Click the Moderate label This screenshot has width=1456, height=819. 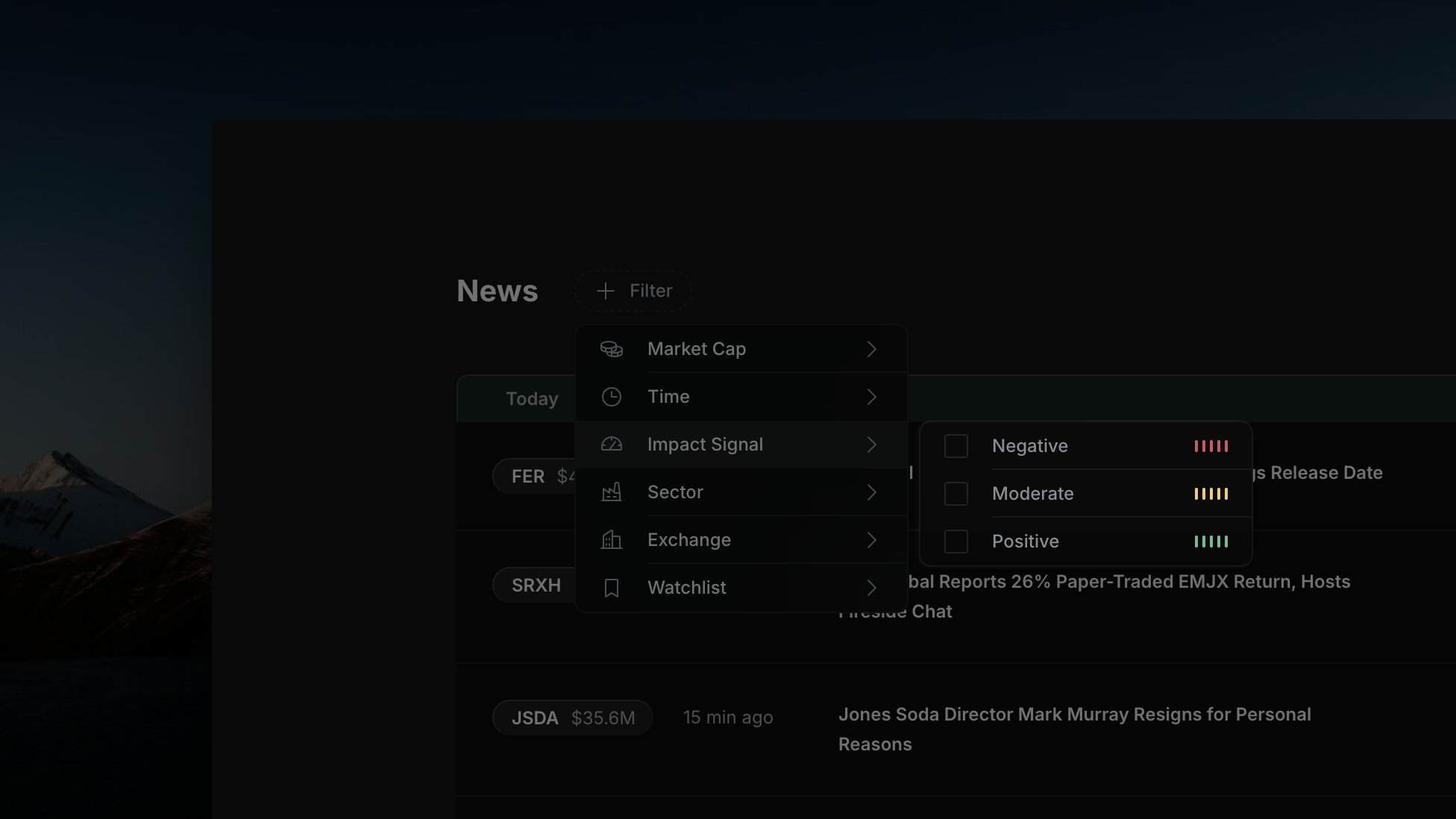[x=1033, y=494]
